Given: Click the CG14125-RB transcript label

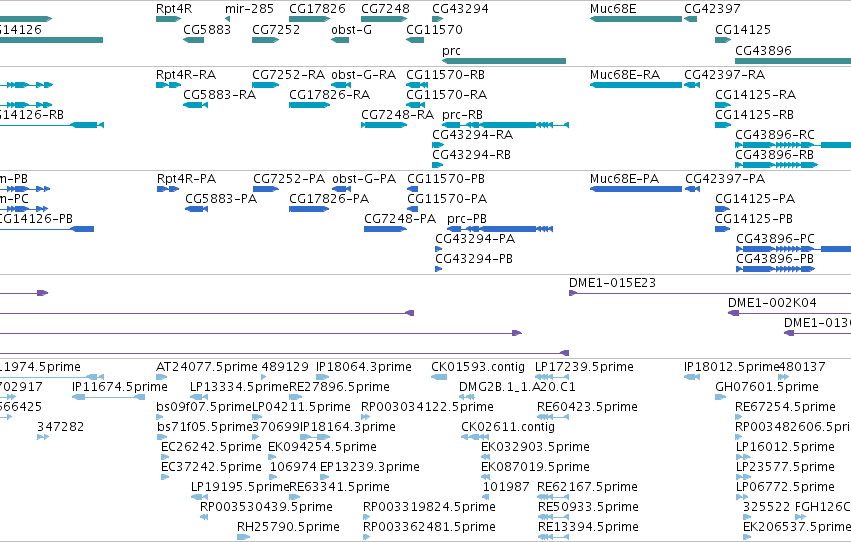Looking at the screenshot, I should tap(754, 114).
